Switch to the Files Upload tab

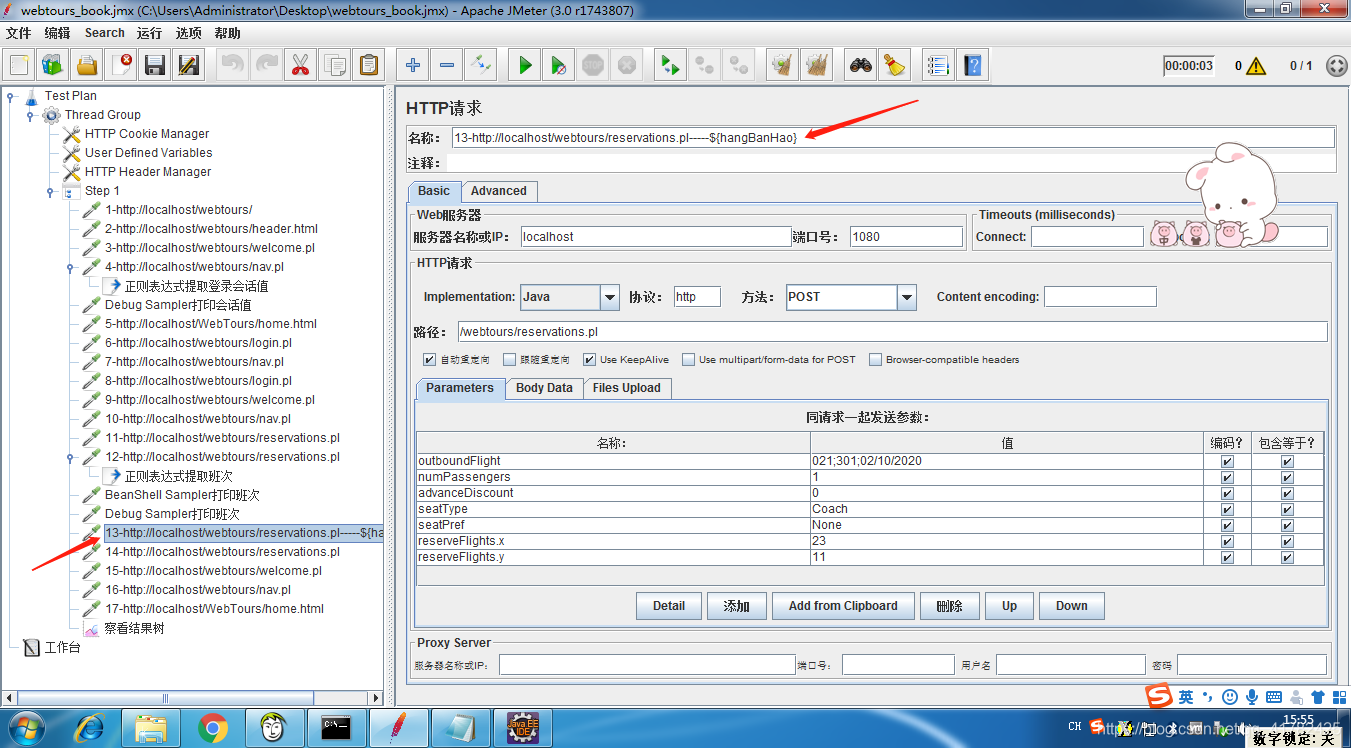pyautogui.click(x=627, y=388)
